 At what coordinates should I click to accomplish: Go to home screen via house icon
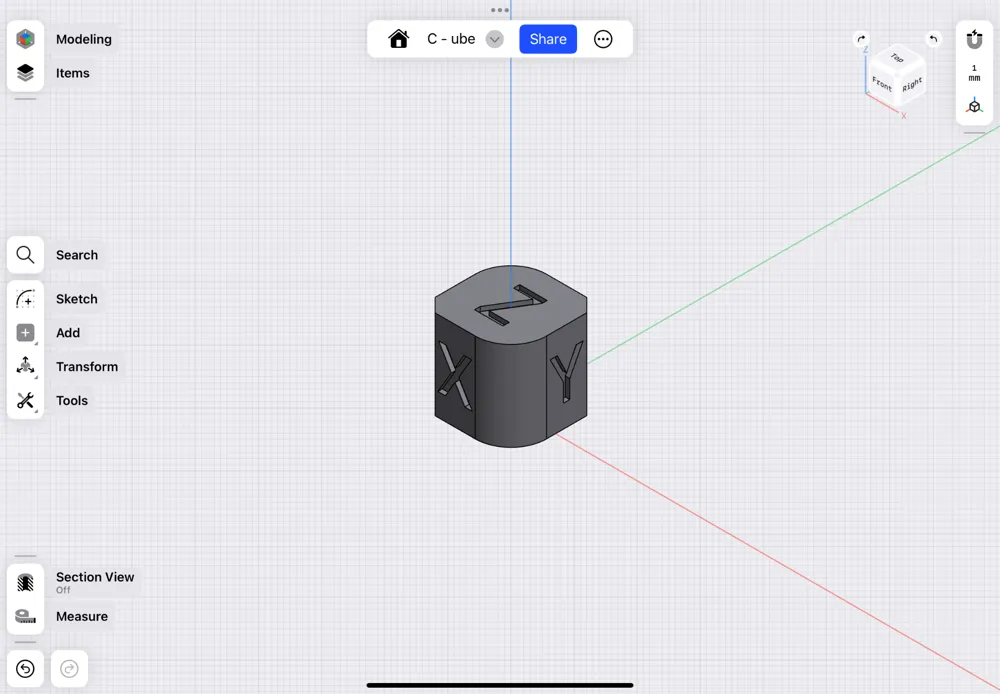click(399, 39)
